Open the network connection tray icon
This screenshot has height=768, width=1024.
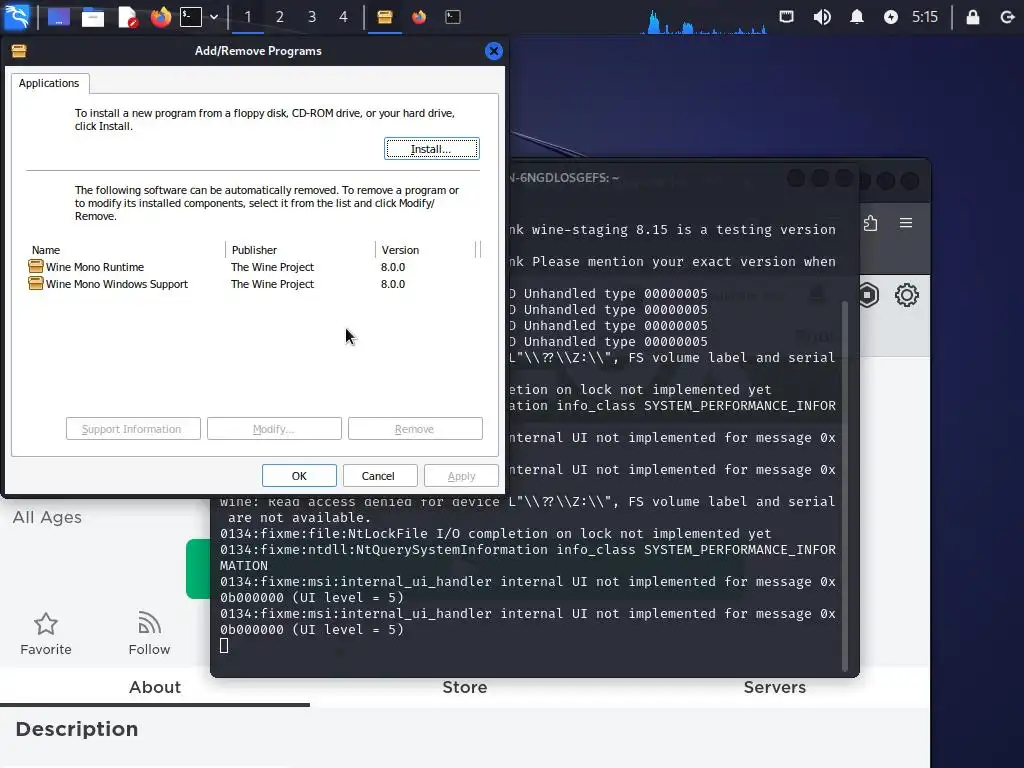point(786,17)
